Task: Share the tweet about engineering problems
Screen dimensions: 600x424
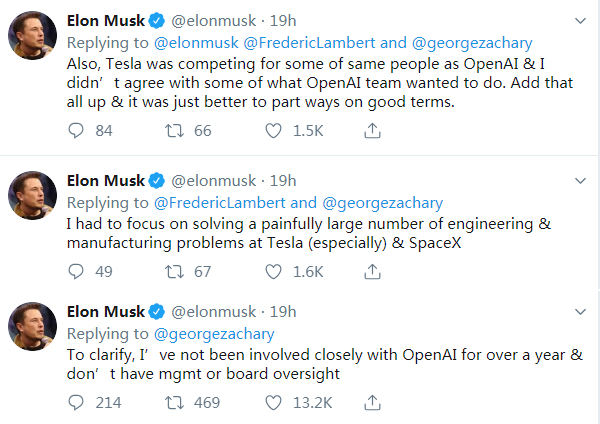Action: (372, 271)
